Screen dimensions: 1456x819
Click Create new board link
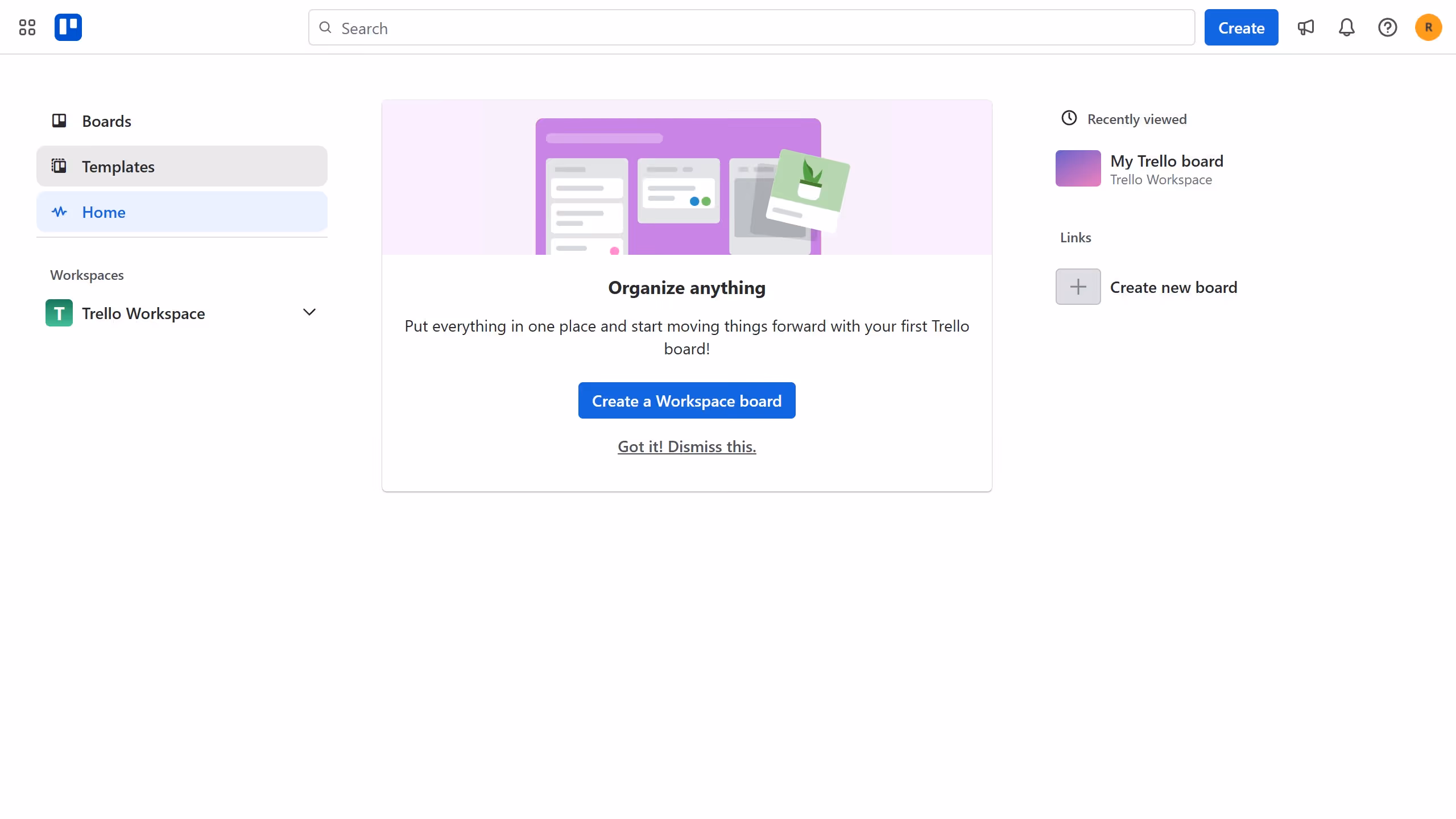pyautogui.click(x=1174, y=287)
